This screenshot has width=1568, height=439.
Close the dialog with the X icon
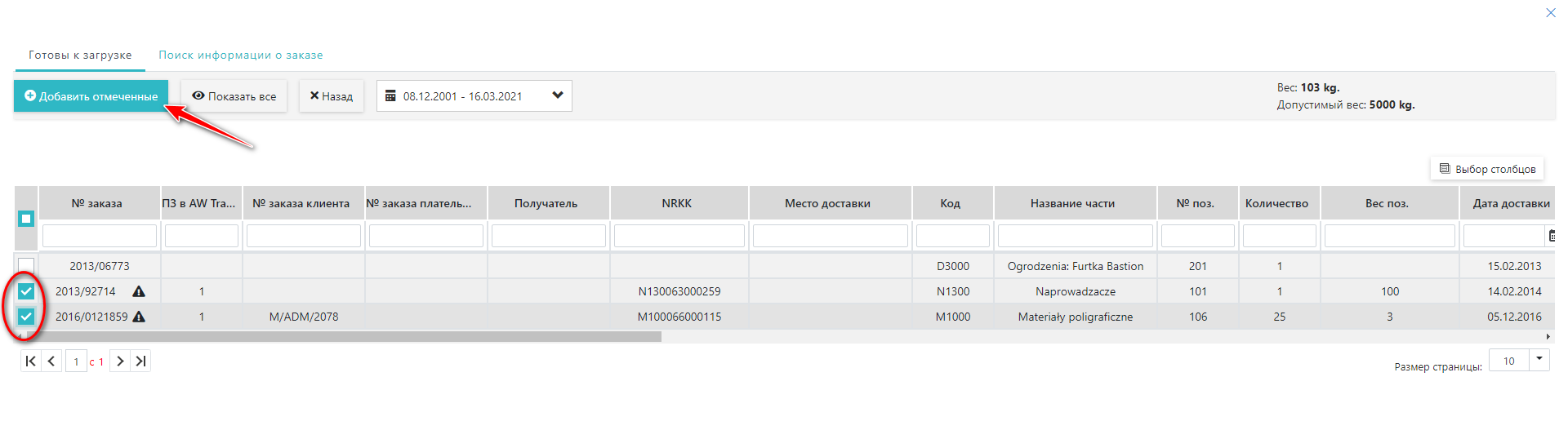(1550, 12)
